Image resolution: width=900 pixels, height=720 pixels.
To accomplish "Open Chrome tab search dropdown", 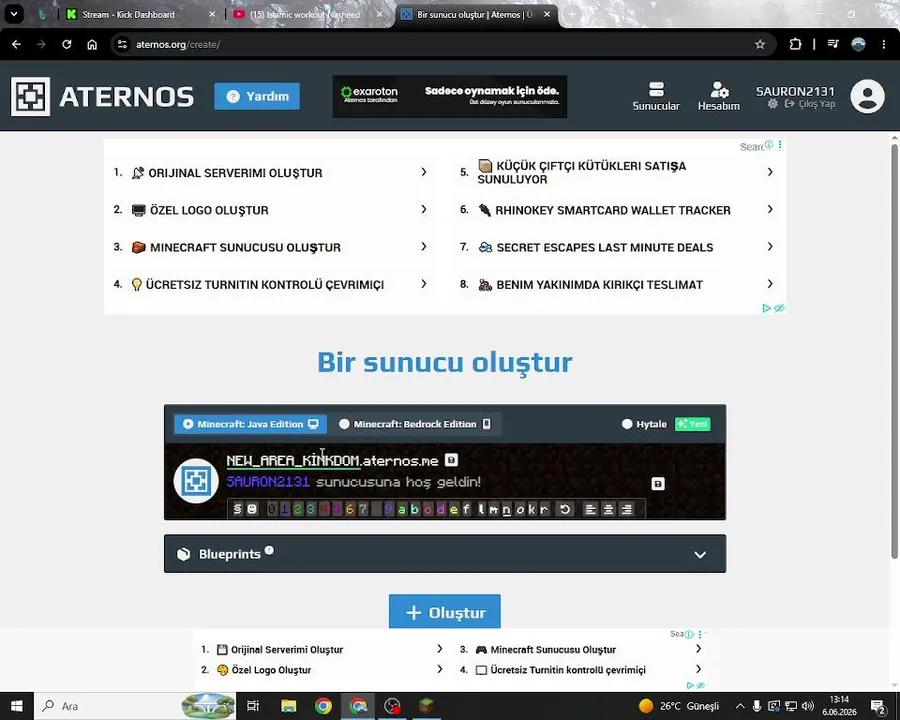I will coord(14,14).
